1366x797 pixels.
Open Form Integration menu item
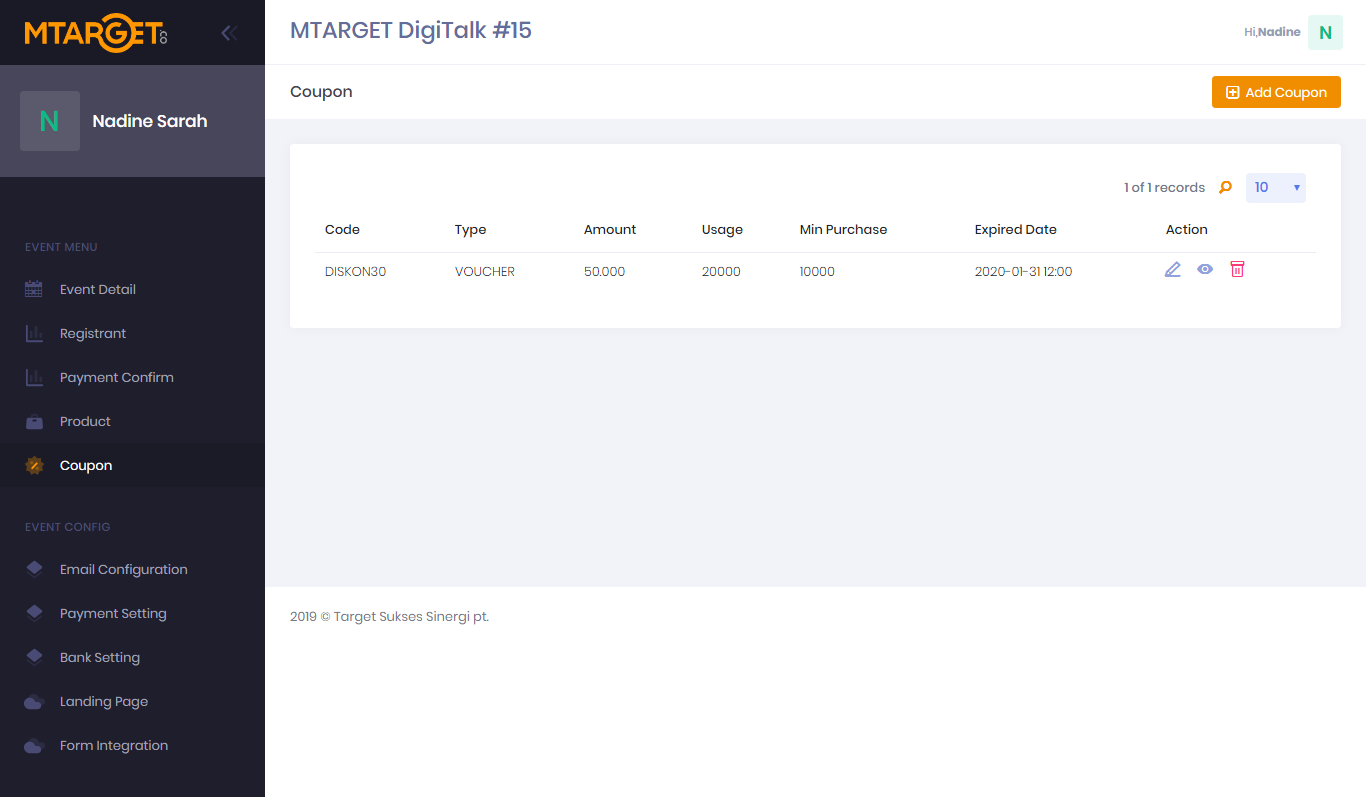pyautogui.click(x=132, y=745)
